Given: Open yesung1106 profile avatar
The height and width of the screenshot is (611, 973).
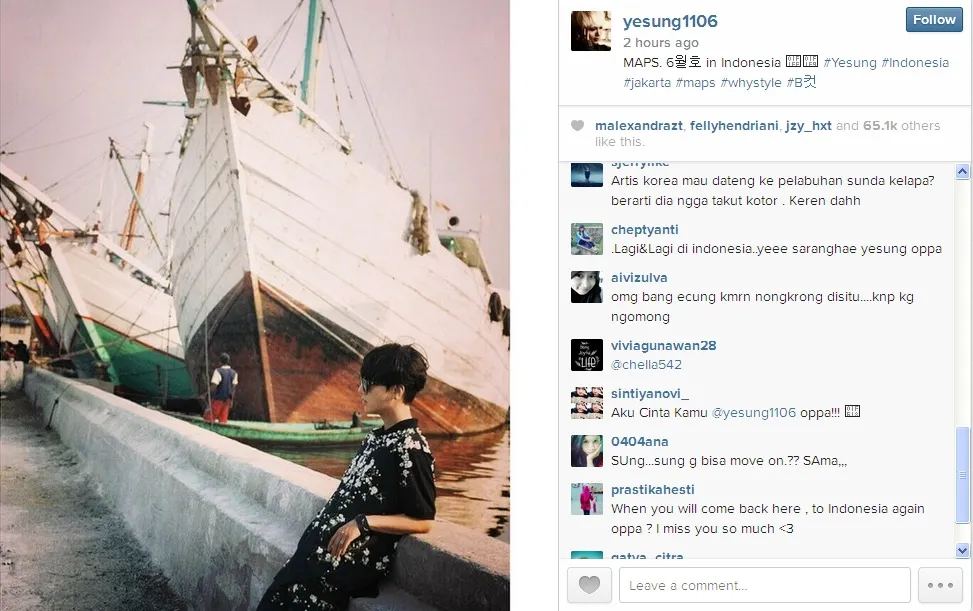Looking at the screenshot, I should [591, 30].
